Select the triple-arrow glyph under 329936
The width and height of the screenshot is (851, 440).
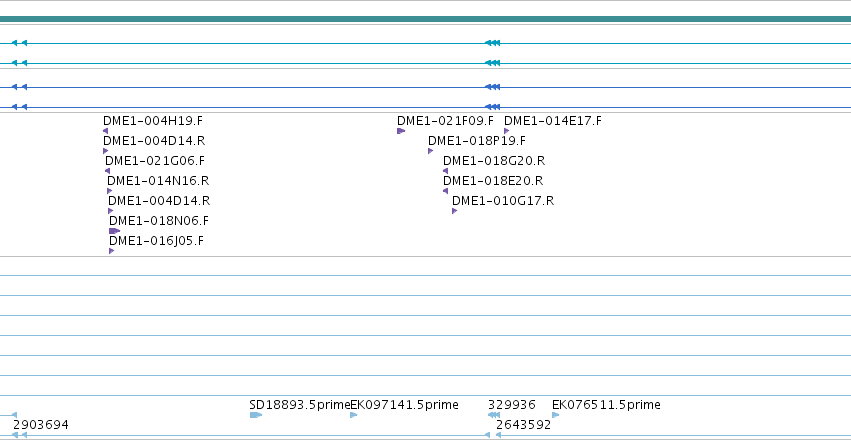point(493,415)
